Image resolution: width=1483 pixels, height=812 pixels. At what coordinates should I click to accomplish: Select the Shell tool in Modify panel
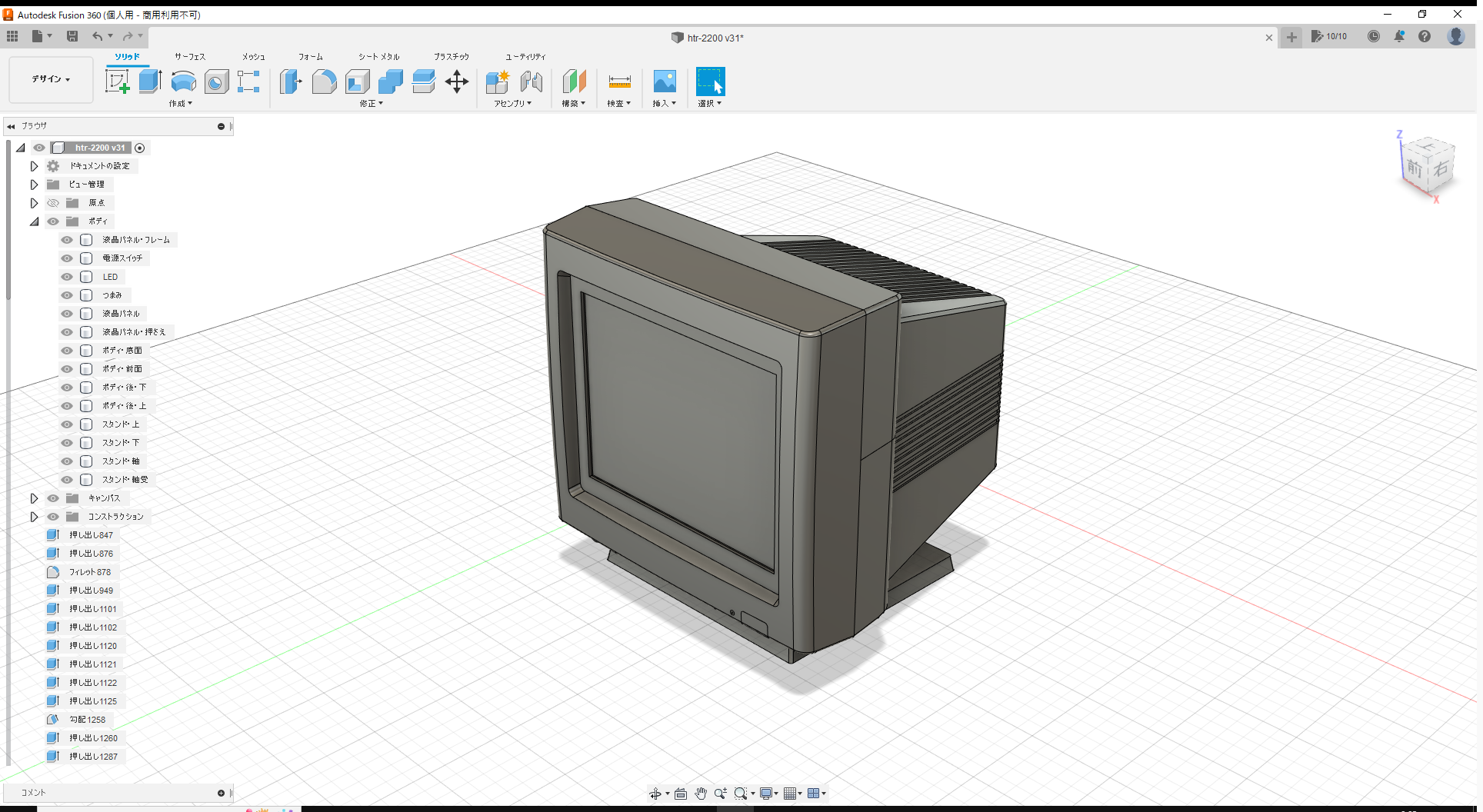click(358, 81)
